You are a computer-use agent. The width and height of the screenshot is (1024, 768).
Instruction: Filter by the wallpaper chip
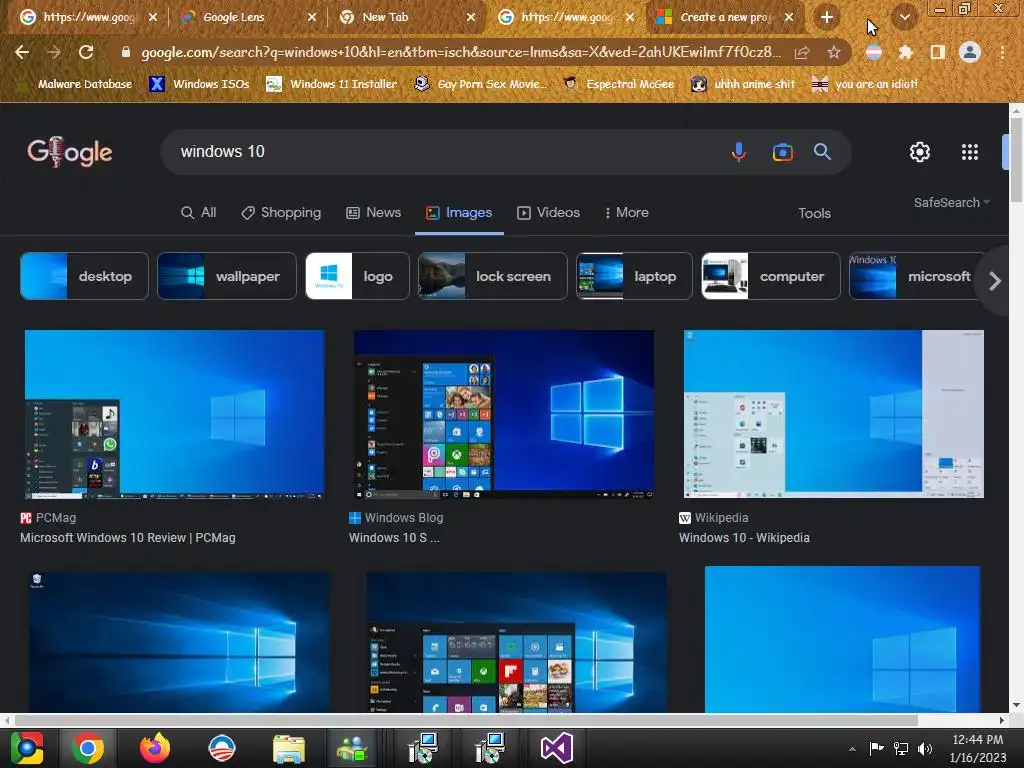tap(227, 276)
